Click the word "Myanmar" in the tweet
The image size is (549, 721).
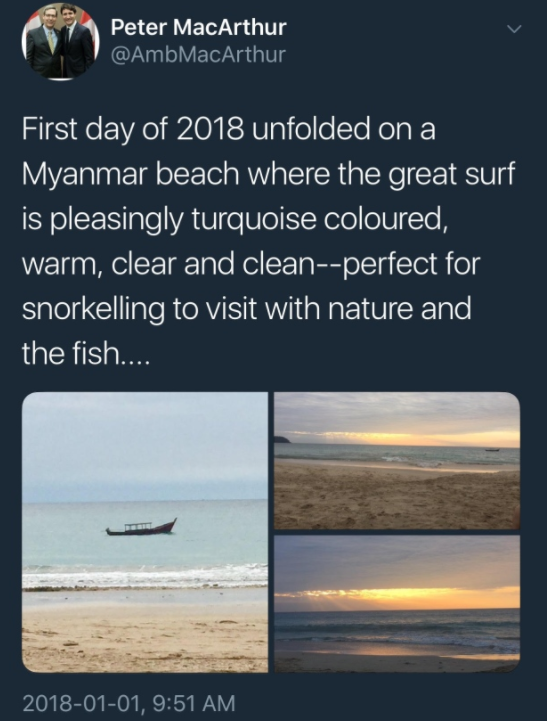point(85,174)
